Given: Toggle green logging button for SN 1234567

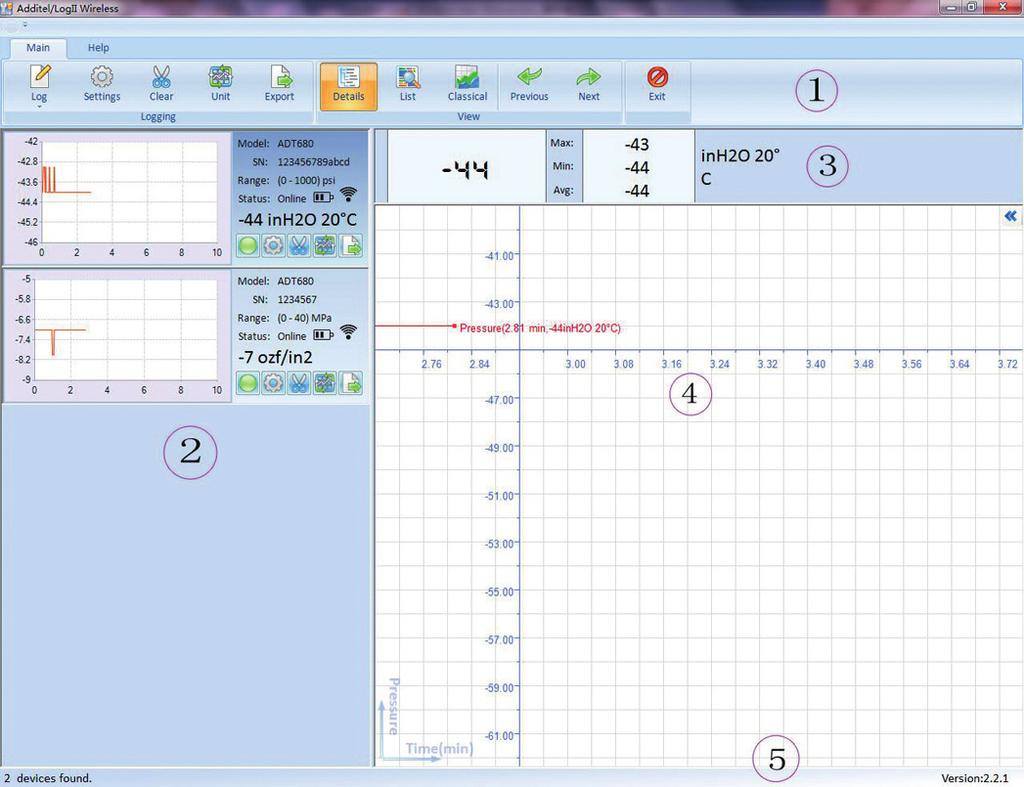Looking at the screenshot, I should [x=248, y=383].
